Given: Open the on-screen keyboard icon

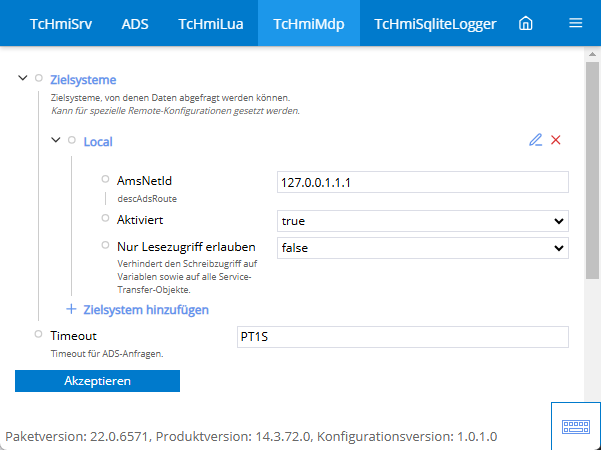Looking at the screenshot, I should (x=576, y=426).
